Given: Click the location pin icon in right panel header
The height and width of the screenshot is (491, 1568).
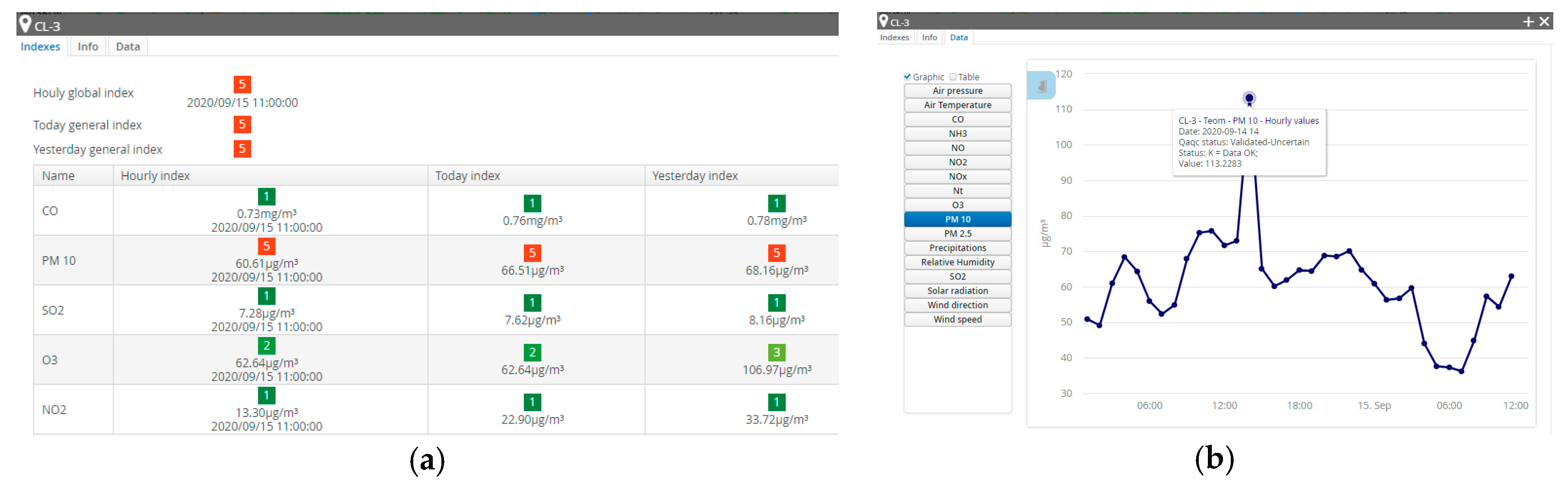Looking at the screenshot, I should (883, 21).
